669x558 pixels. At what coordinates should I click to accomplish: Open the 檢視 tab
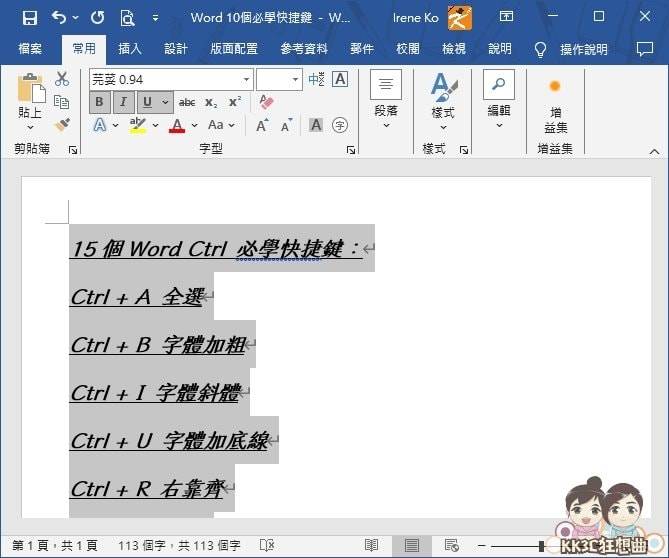(454, 49)
